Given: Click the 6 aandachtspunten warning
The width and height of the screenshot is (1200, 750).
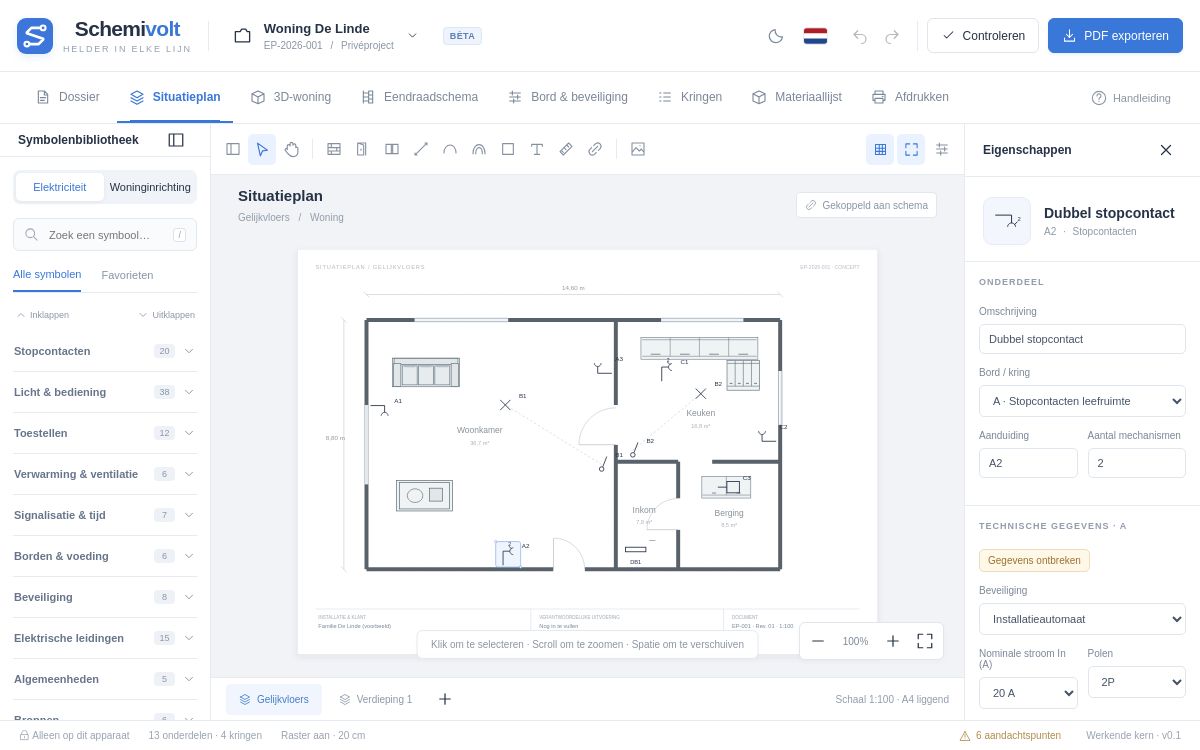Looking at the screenshot, I should 1010,735.
